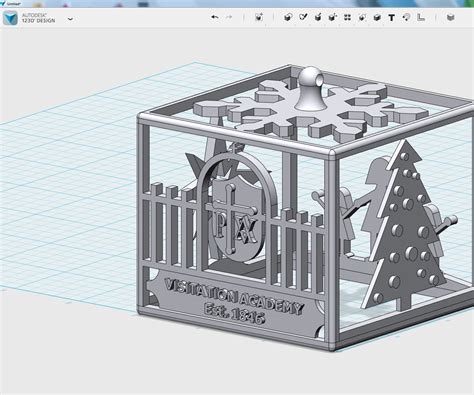Toggle the Snap tool
Image resolution: width=474 pixels, height=395 pixels.
(407, 18)
